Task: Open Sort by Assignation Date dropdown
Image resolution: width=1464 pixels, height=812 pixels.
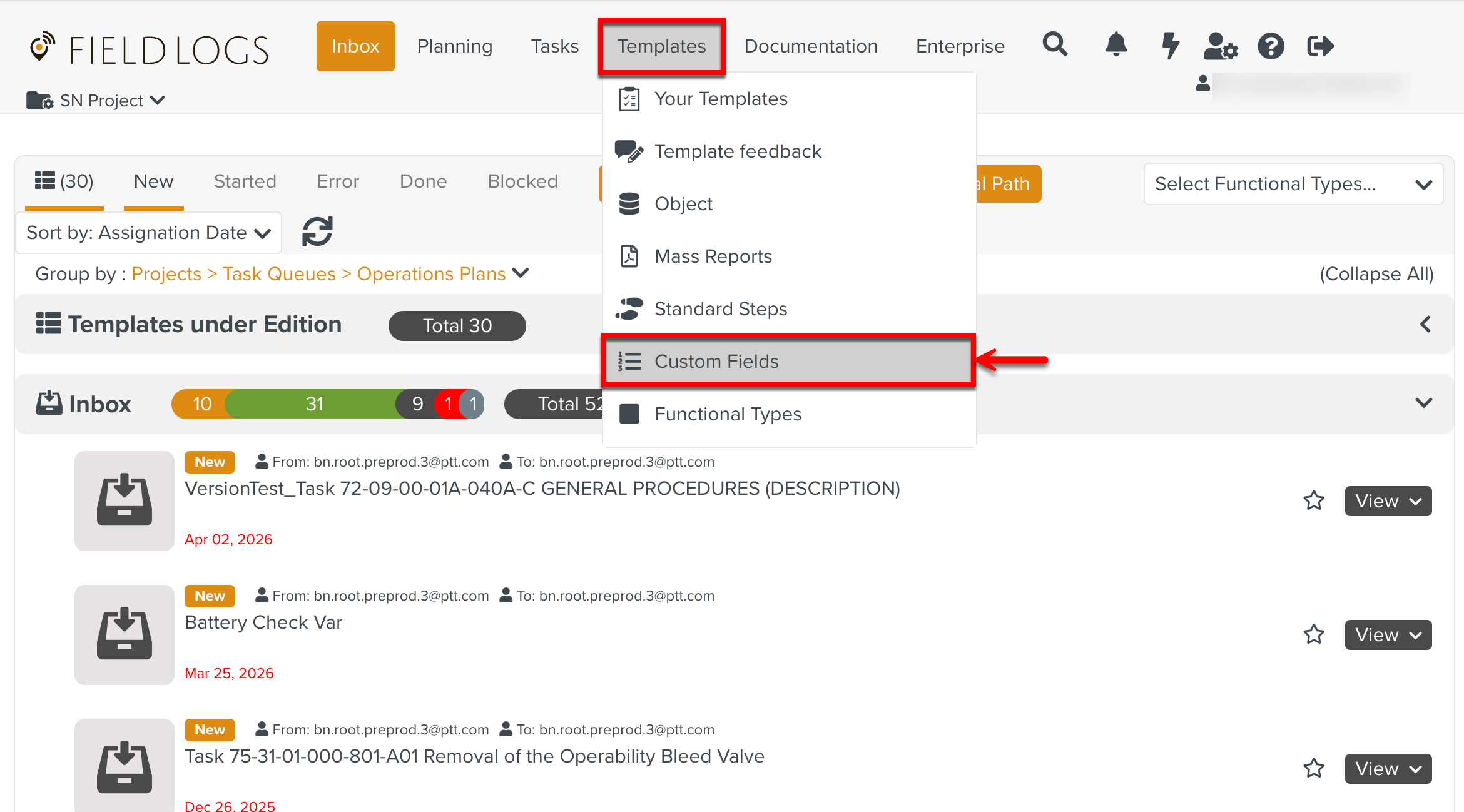Action: pyautogui.click(x=148, y=233)
